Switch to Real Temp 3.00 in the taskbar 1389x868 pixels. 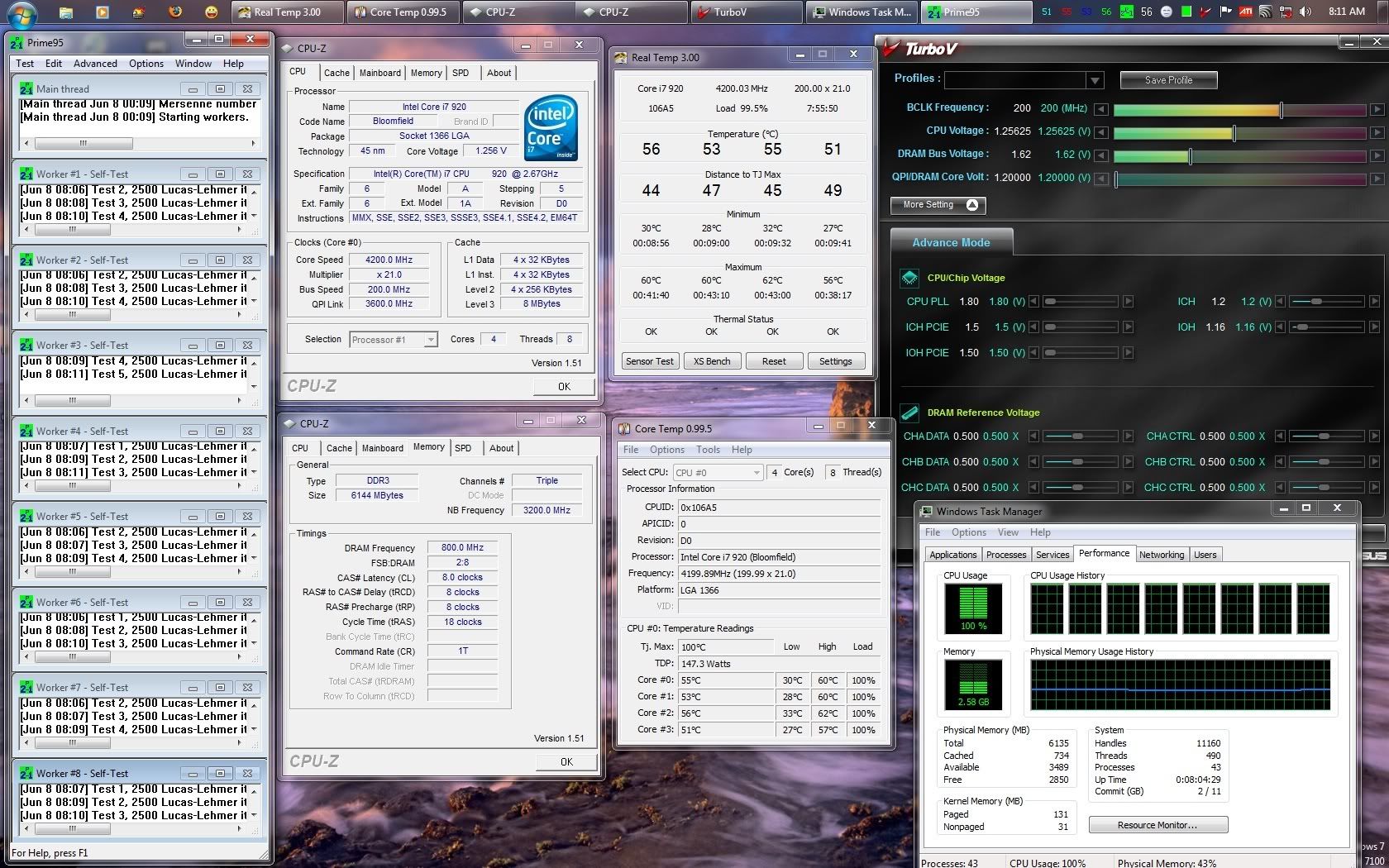[x=287, y=12]
